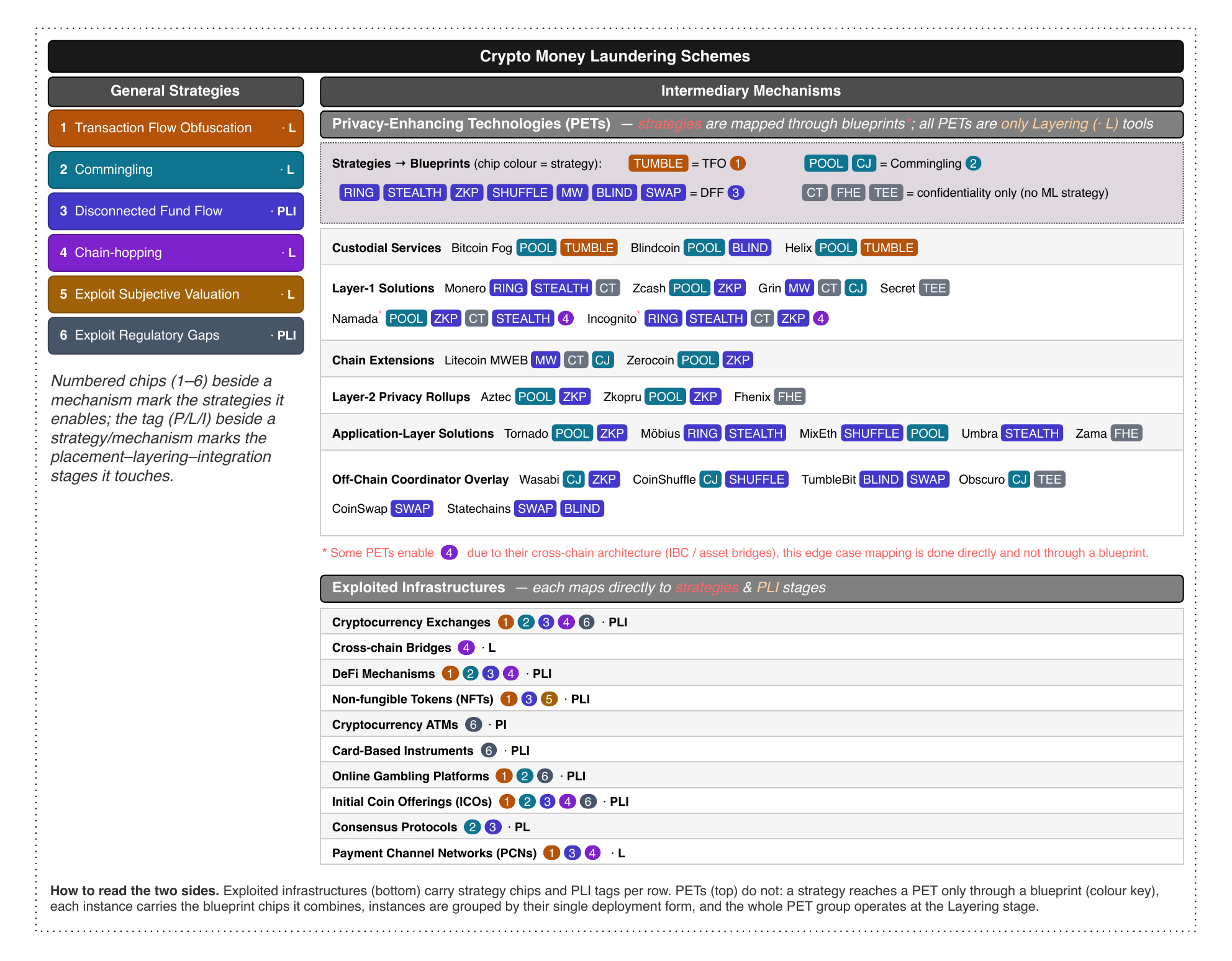The width and height of the screenshot is (1232, 961).
Task: Click the Online Gambling Platforms row label
Action: click(410, 776)
